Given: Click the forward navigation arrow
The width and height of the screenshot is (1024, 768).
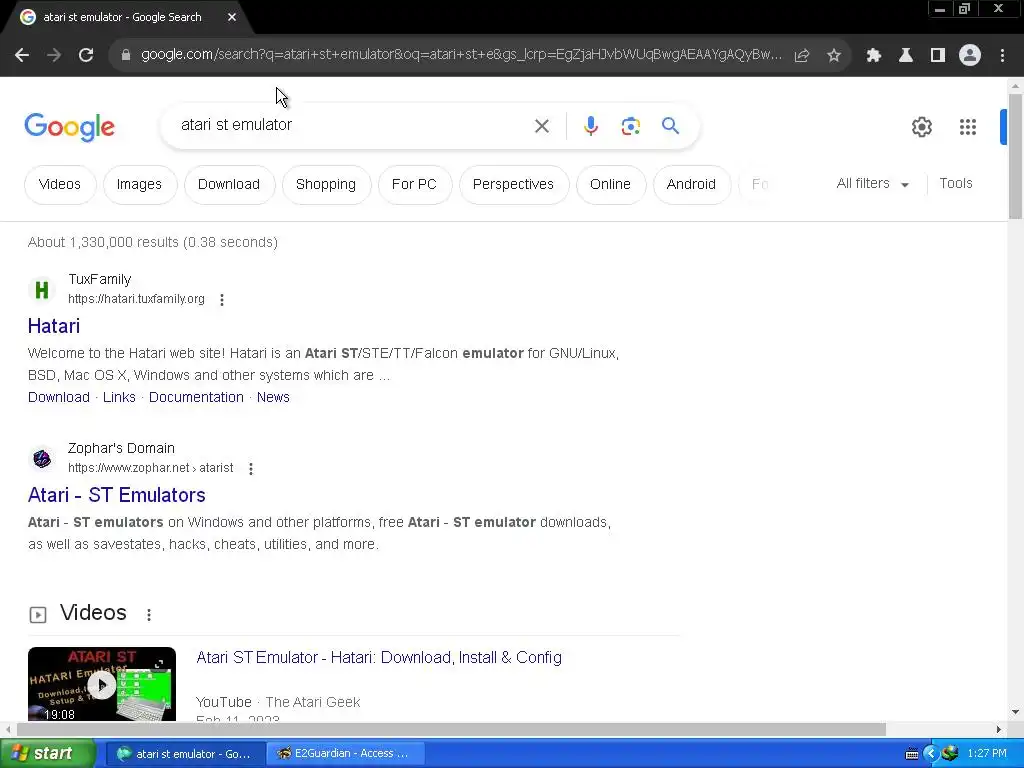Looking at the screenshot, I should click(54, 56).
